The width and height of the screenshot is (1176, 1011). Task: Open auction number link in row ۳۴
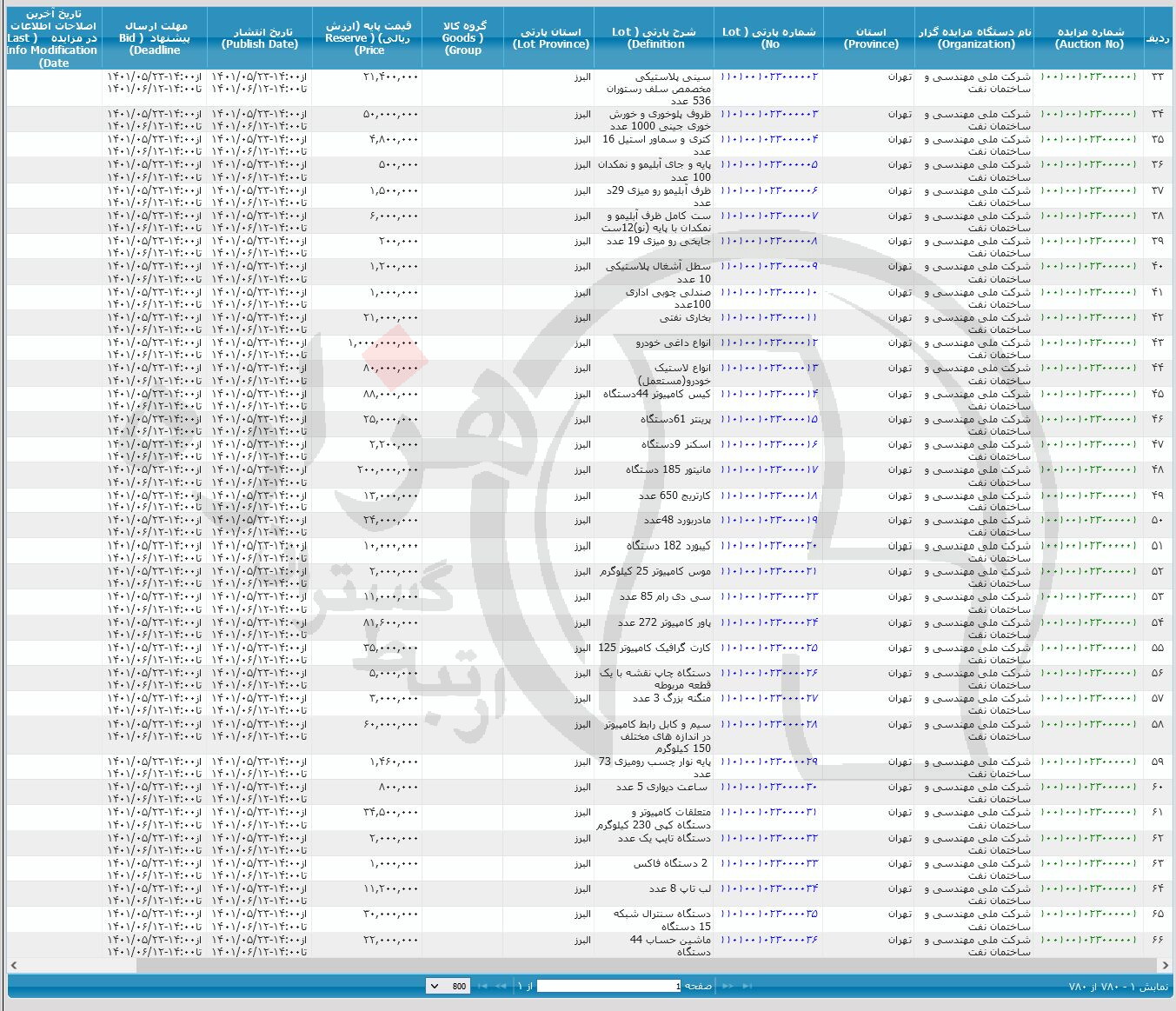point(1089,114)
